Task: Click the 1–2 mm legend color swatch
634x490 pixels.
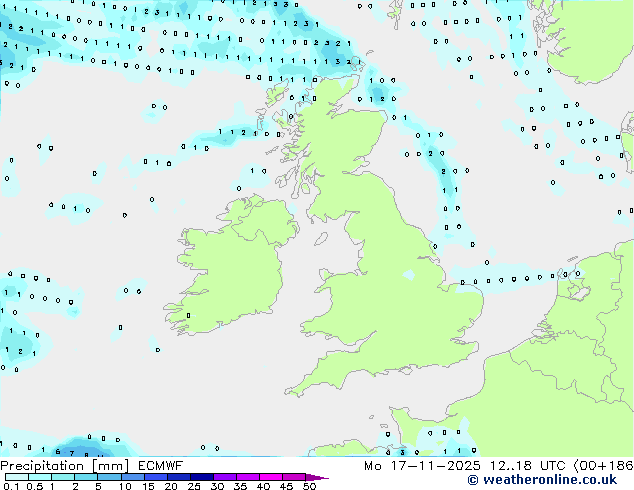Action: tap(63, 477)
